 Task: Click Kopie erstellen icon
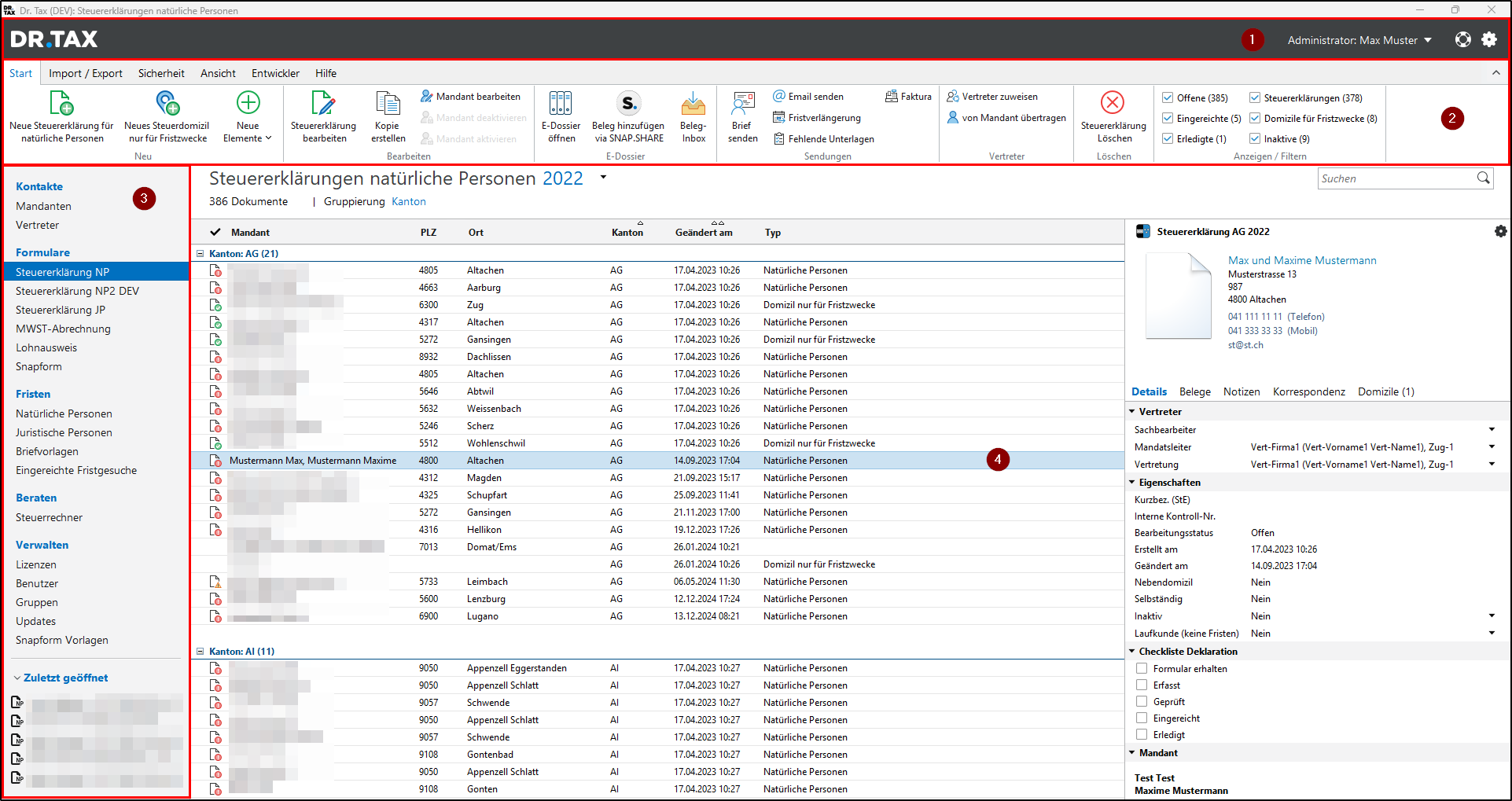coord(388,103)
